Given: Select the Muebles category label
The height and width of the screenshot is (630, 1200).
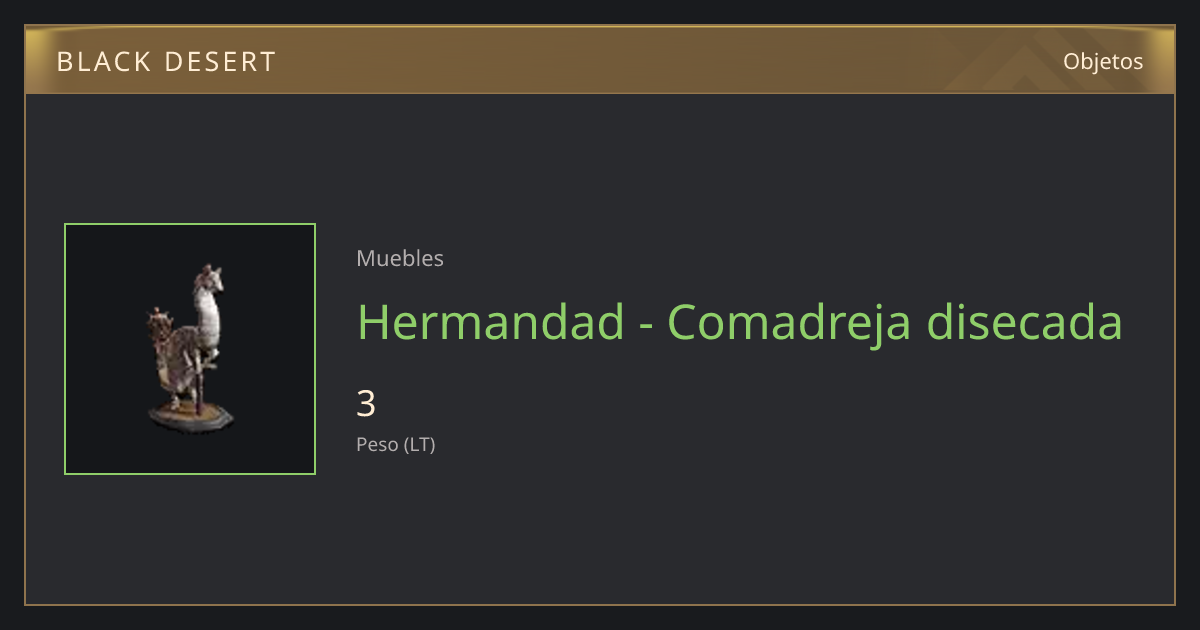Looking at the screenshot, I should click(x=400, y=258).
